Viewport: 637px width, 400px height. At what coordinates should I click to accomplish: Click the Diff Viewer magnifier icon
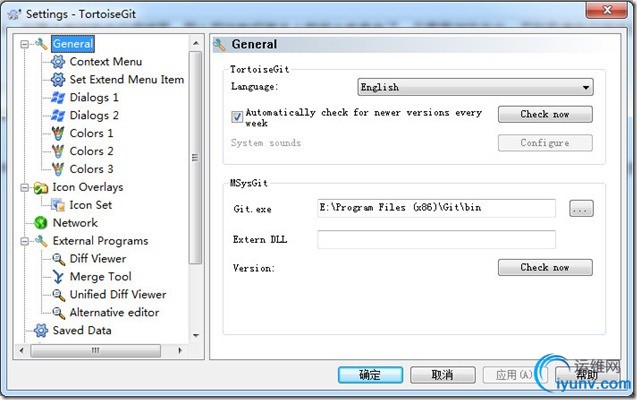coord(58,259)
